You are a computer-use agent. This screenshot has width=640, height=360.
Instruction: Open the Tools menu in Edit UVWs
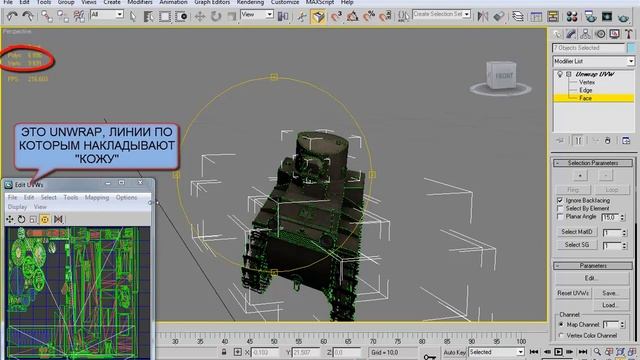(x=71, y=198)
